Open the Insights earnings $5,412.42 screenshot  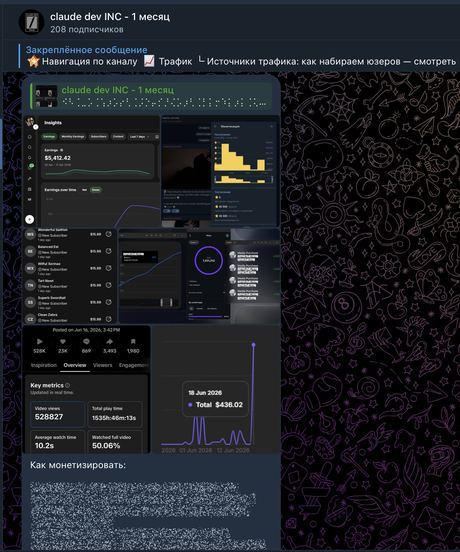tap(92, 171)
